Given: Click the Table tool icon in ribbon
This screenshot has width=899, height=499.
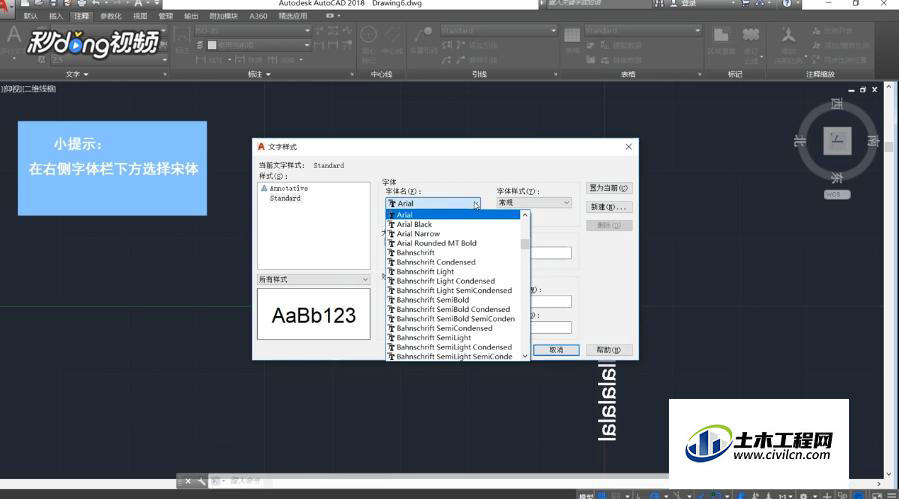Looking at the screenshot, I should tap(572, 36).
